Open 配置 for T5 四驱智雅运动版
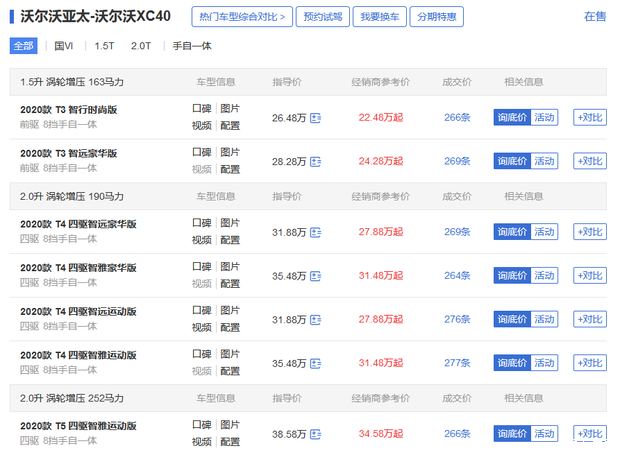620x455 pixels. tap(230, 442)
